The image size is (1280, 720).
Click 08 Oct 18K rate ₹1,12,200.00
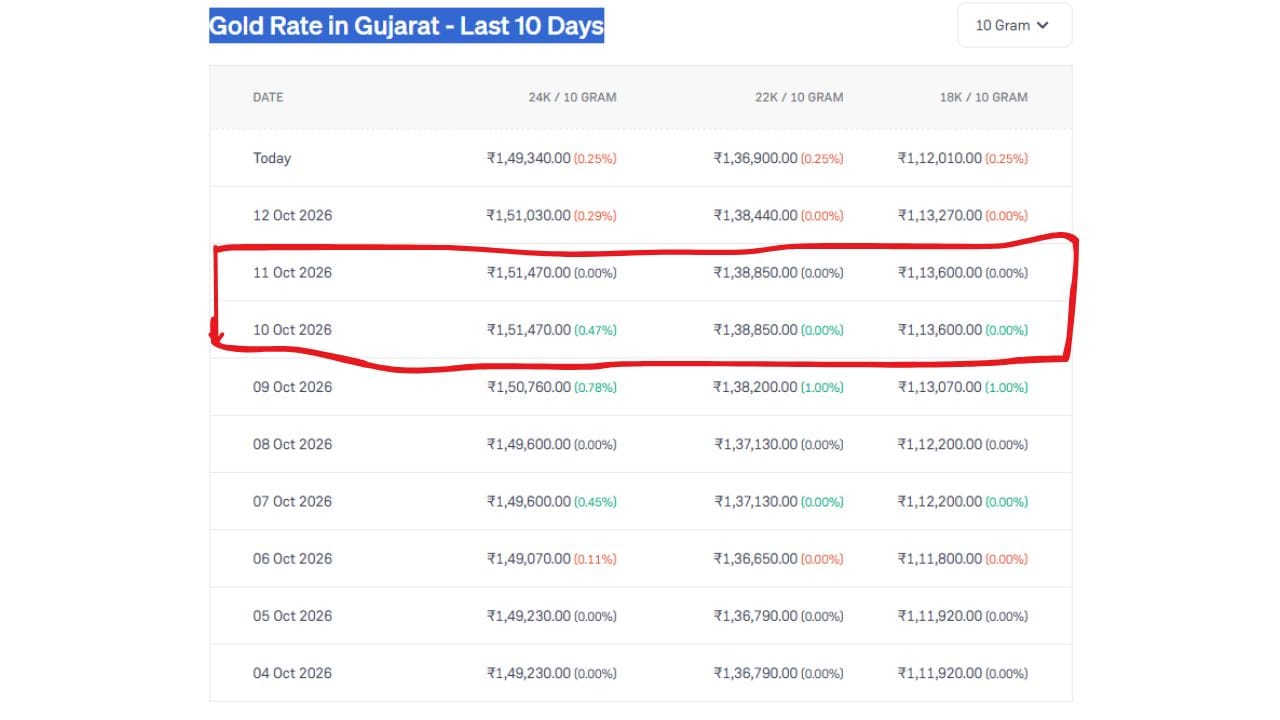(x=940, y=444)
